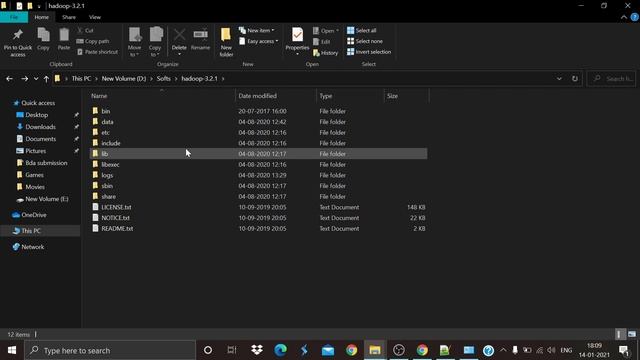Screen dimensions: 640x360
Task: Click Select none
Action: (x=365, y=41)
